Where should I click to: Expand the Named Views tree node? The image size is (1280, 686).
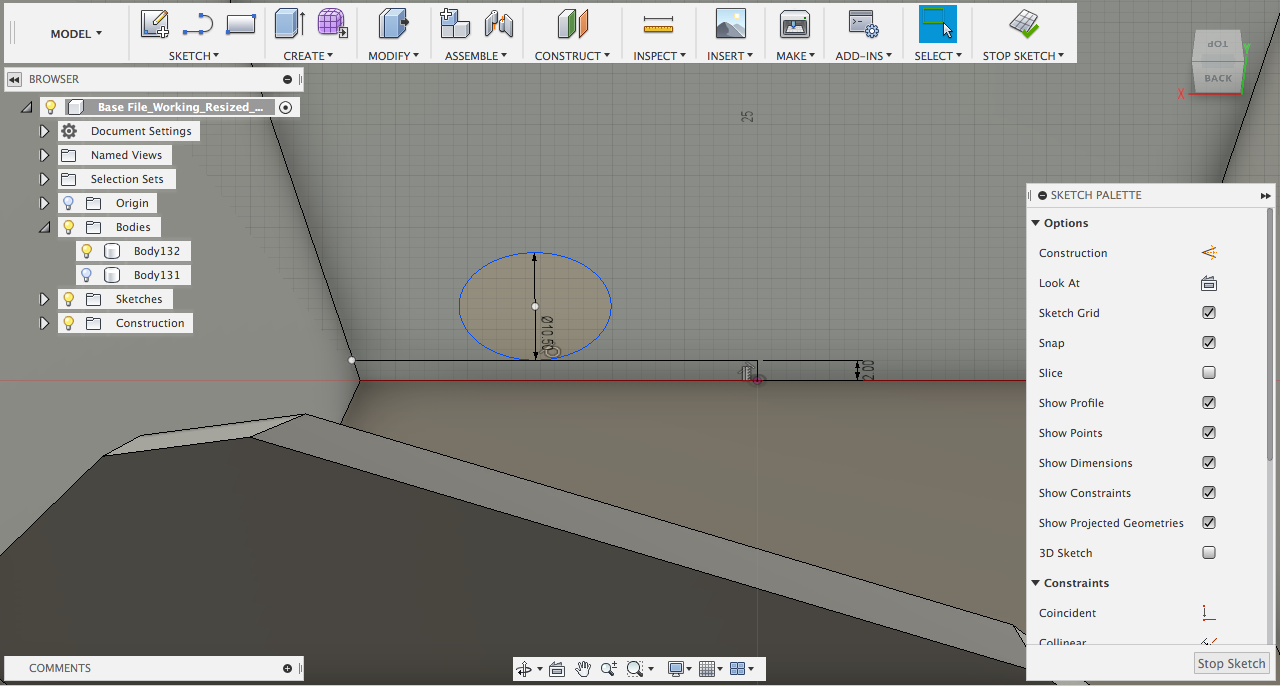(x=44, y=155)
